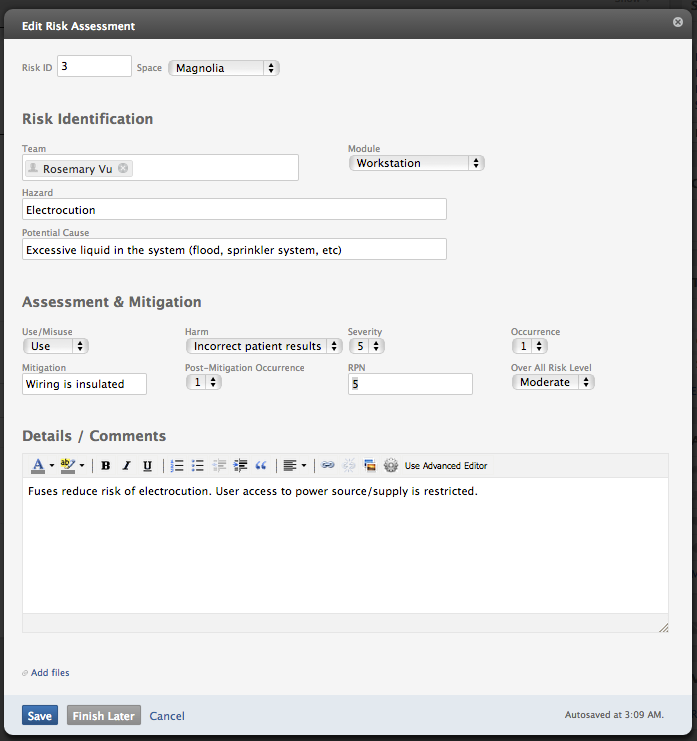Viewport: 697px width, 741px height.
Task: Expand the Module dropdown set to Workstation
Action: pyautogui.click(x=416, y=163)
